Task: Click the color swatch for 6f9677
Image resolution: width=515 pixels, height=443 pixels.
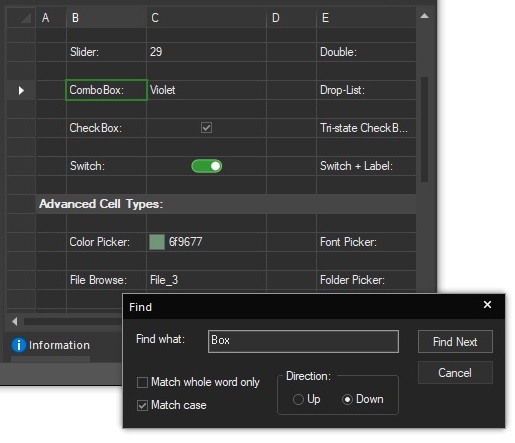Action: pyautogui.click(x=157, y=242)
